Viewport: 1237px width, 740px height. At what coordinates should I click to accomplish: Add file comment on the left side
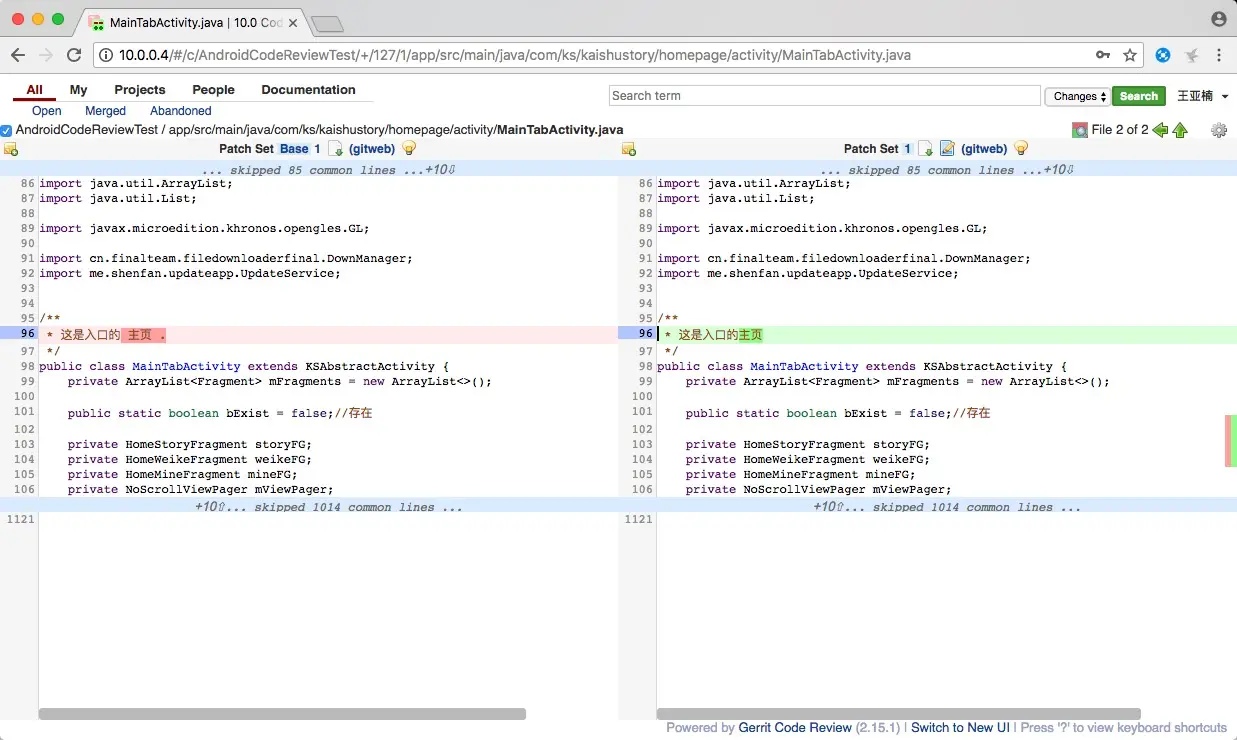click(11, 150)
